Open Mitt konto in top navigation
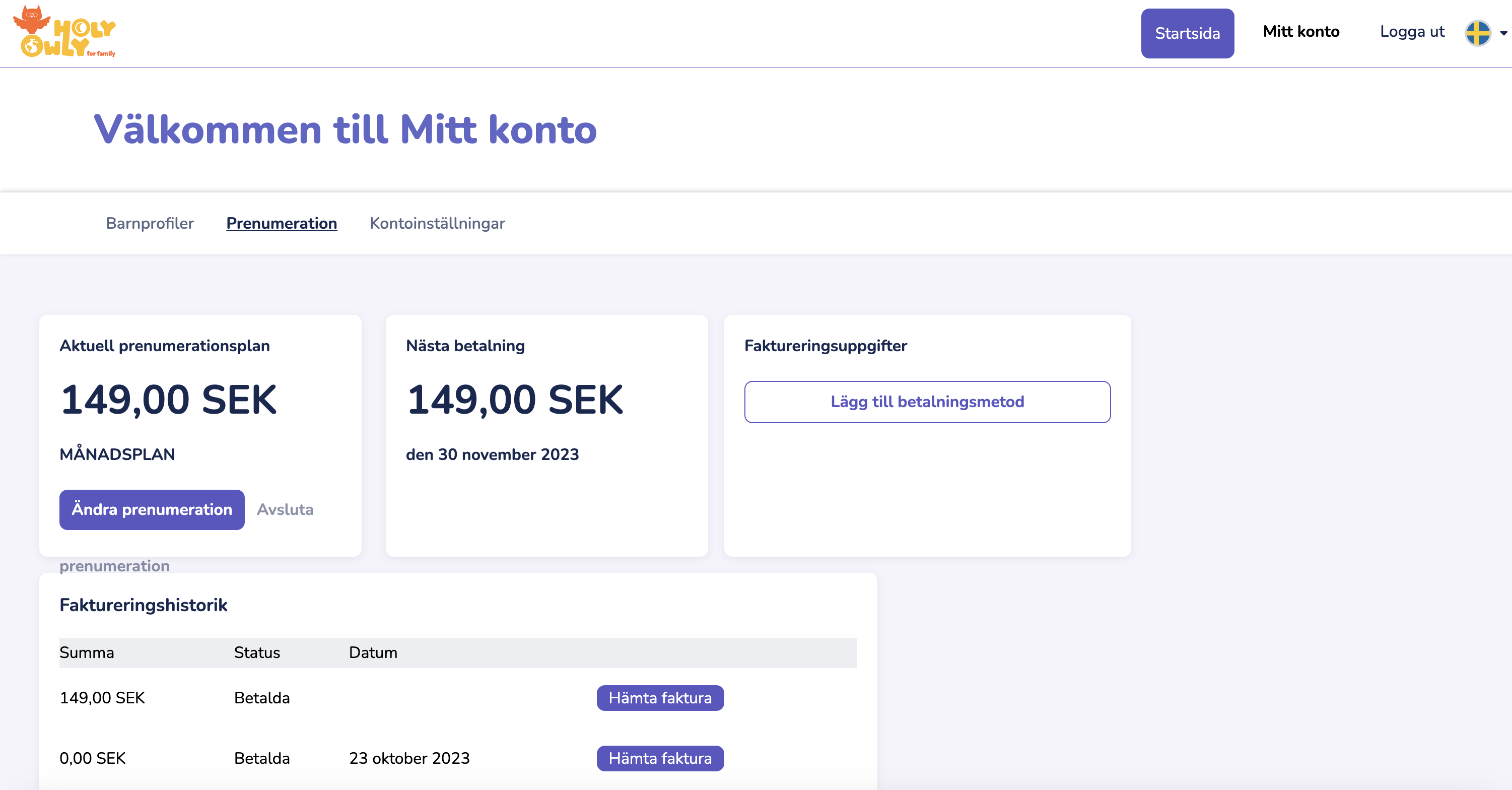Screen dimensions: 1512x790 pos(1300,32)
